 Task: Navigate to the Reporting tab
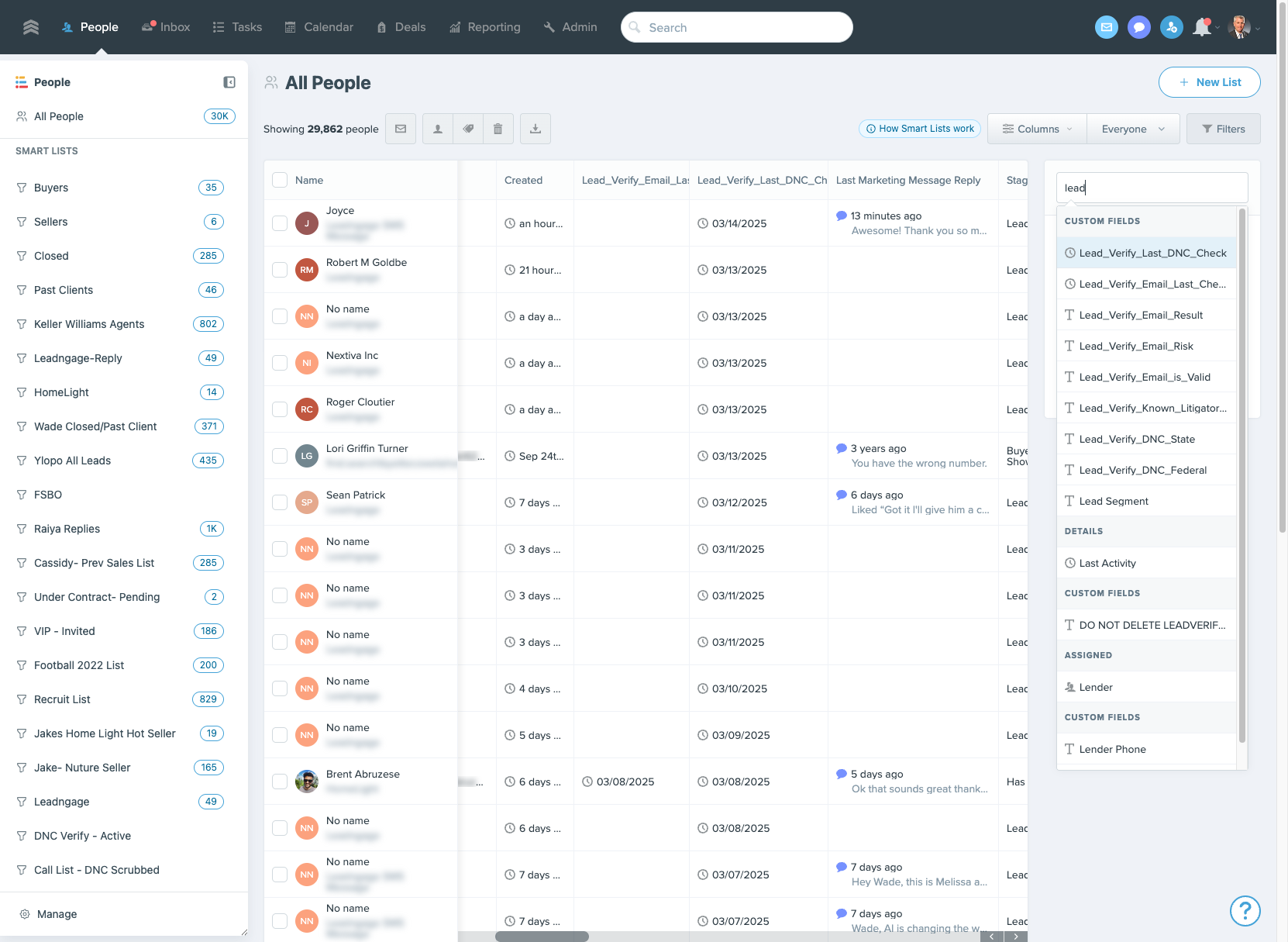tap(484, 27)
